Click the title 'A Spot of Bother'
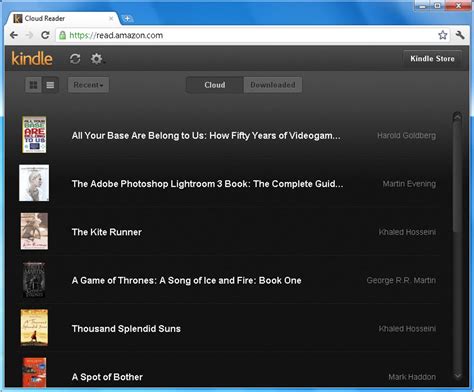 point(107,377)
